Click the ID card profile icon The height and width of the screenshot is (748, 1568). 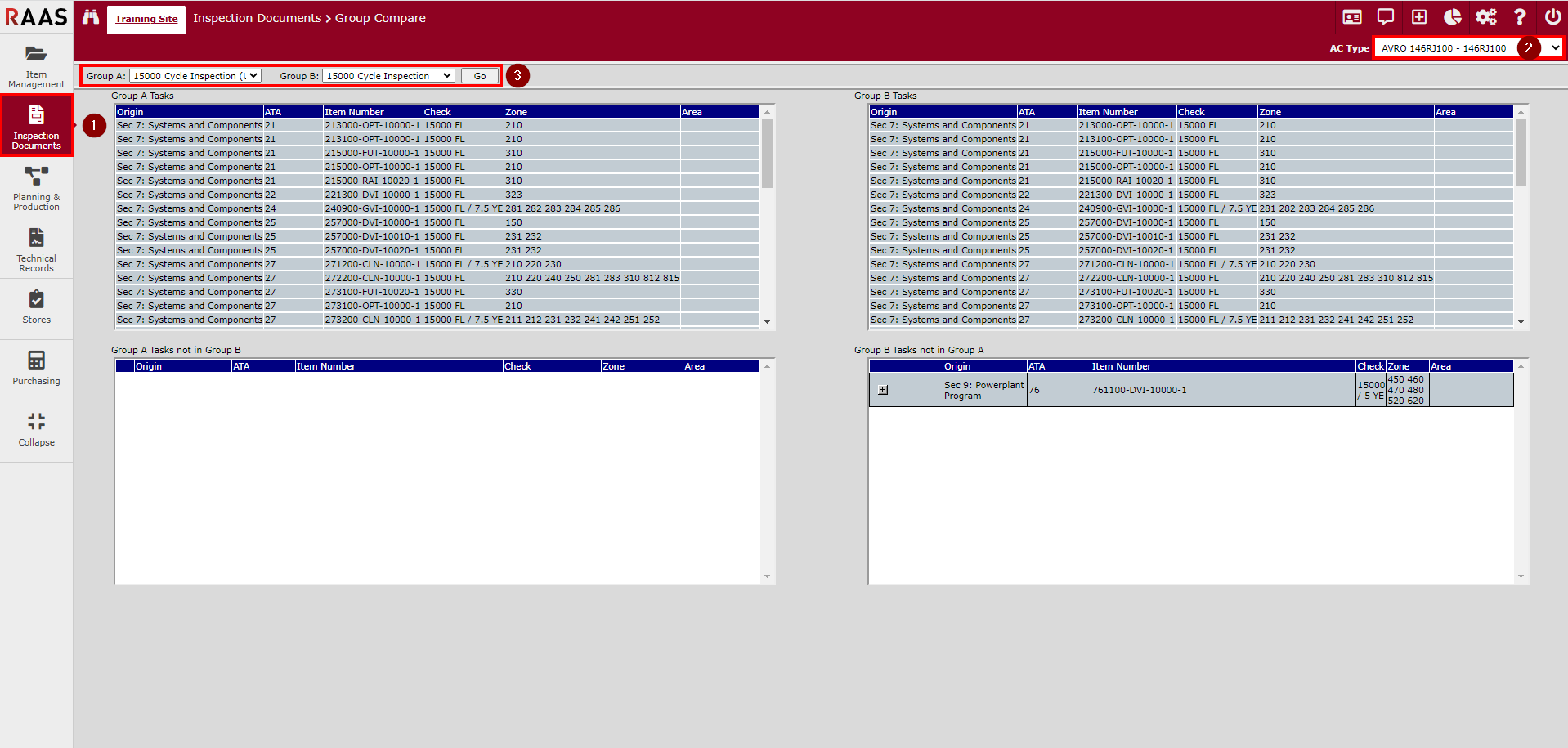coord(1352,17)
